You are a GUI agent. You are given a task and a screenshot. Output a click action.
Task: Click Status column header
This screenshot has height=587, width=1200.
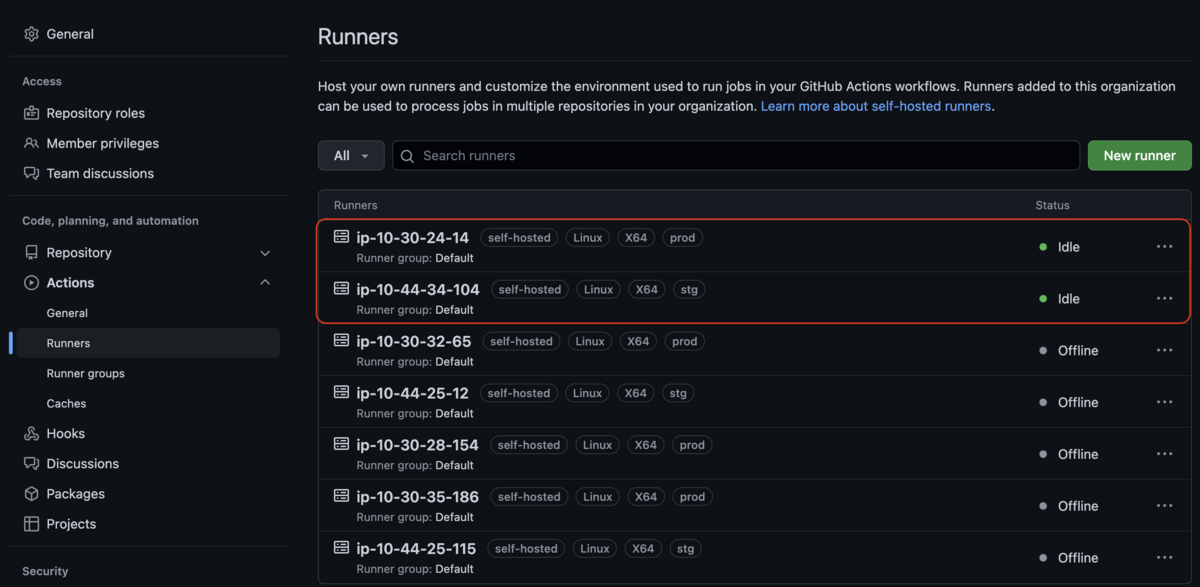click(x=1052, y=205)
